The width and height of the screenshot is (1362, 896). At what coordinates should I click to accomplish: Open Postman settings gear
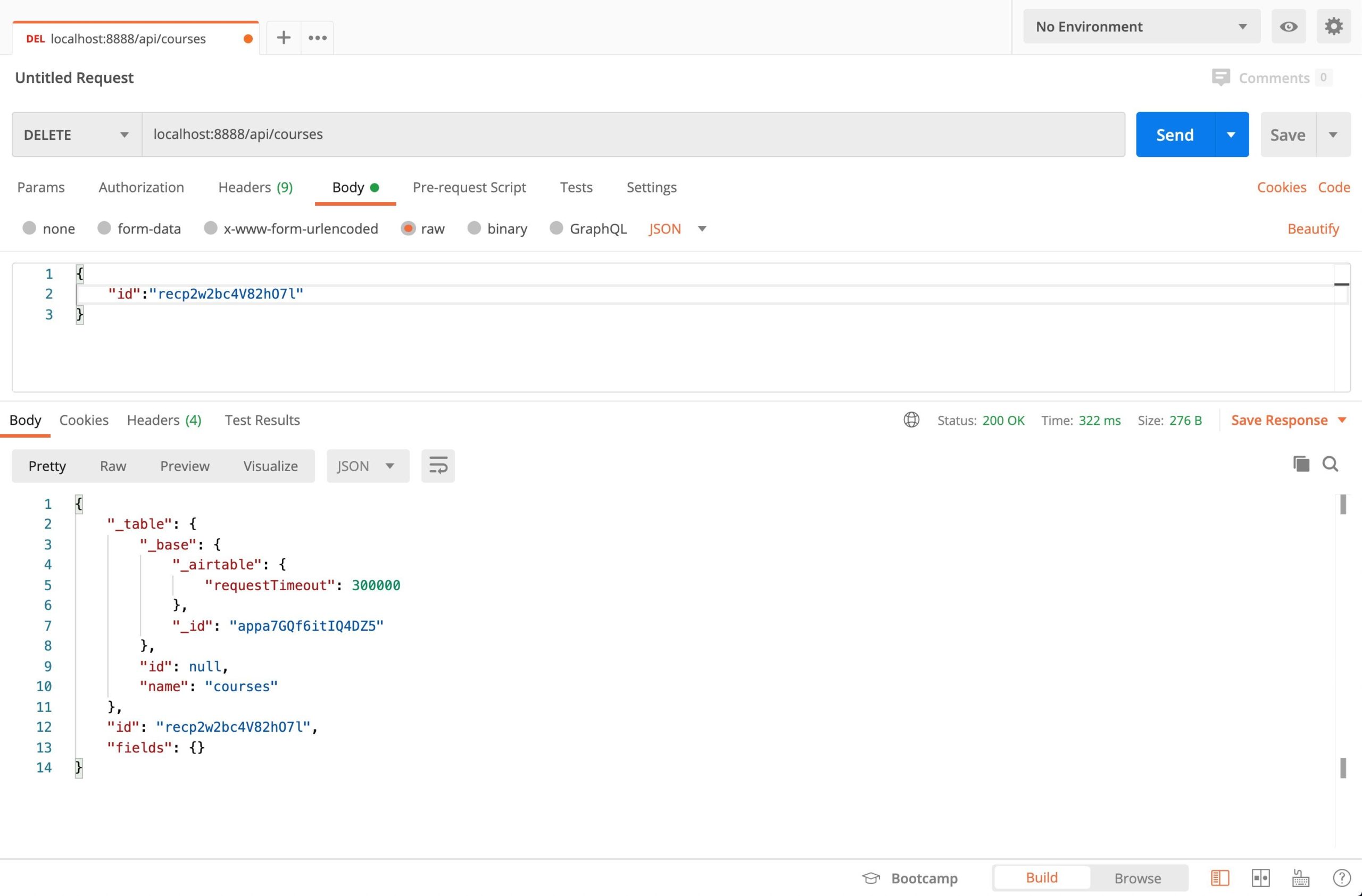coord(1333,26)
